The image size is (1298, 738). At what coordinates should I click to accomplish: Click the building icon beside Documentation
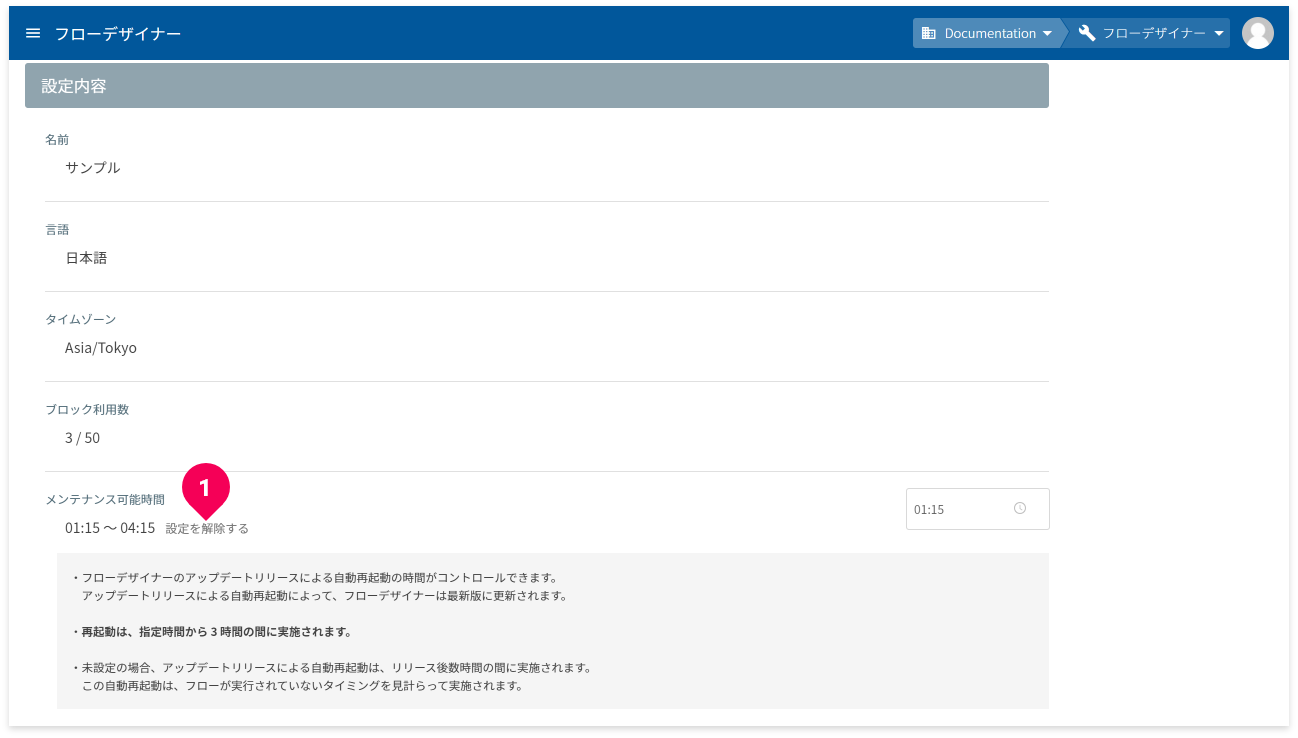(x=928, y=33)
